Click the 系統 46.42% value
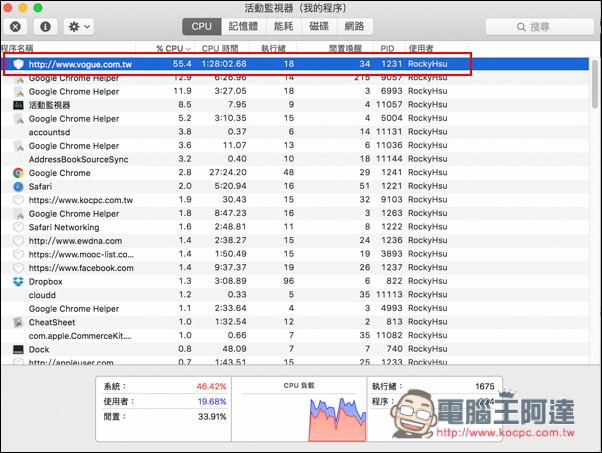Viewport: 602px width, 453px height. pyautogui.click(x=211, y=387)
